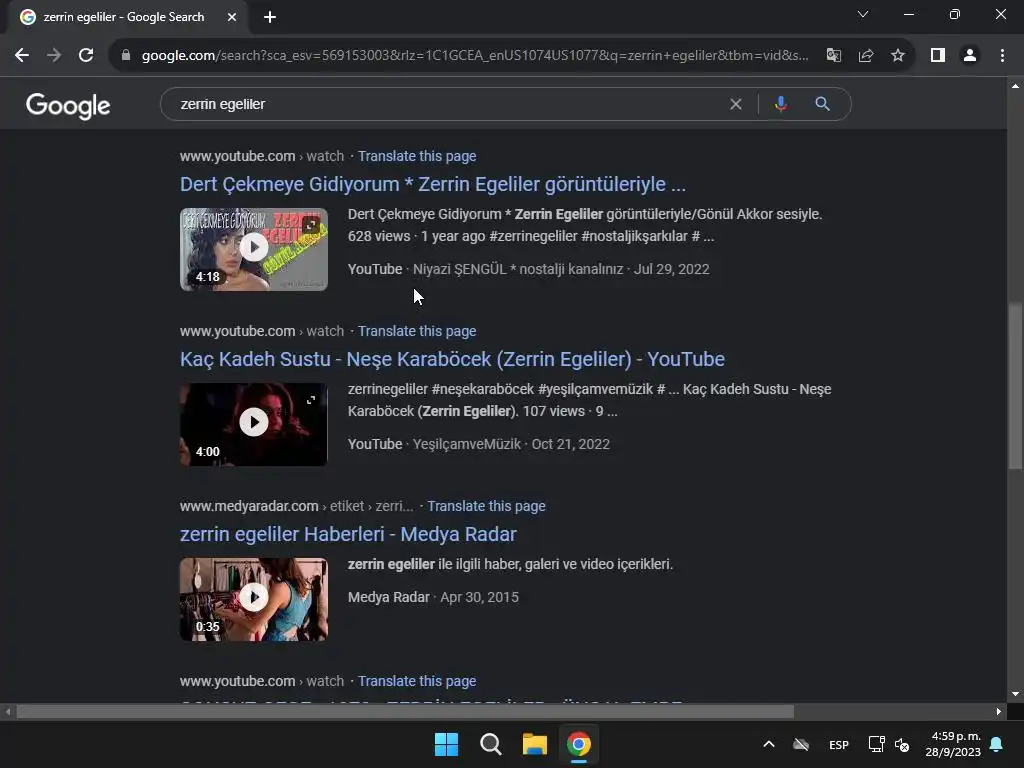Screen dimensions: 1024x768
Task: Translate this page for bottom youtube result
Action: (x=417, y=681)
